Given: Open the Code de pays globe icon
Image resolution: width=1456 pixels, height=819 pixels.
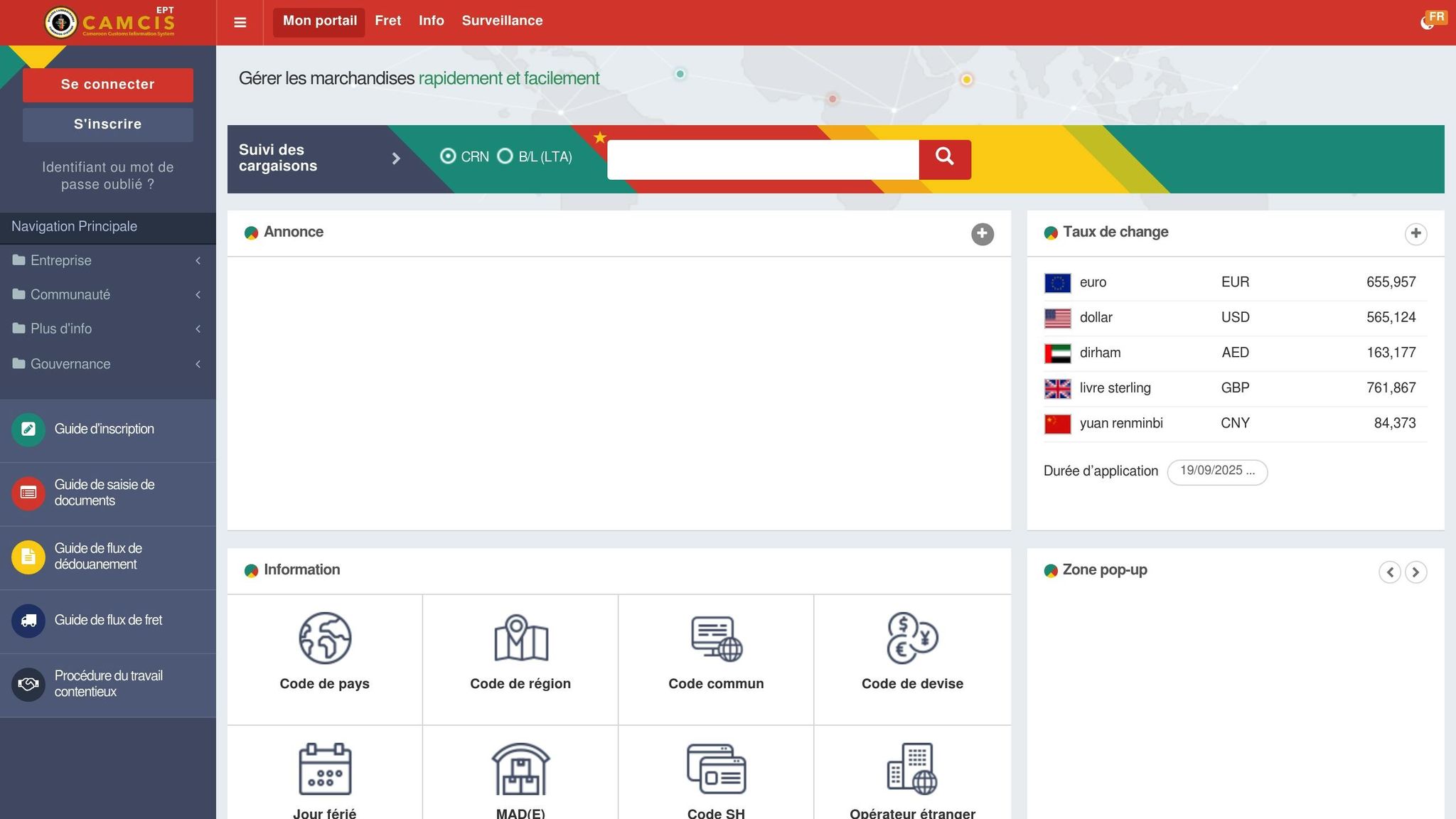Looking at the screenshot, I should click(324, 638).
